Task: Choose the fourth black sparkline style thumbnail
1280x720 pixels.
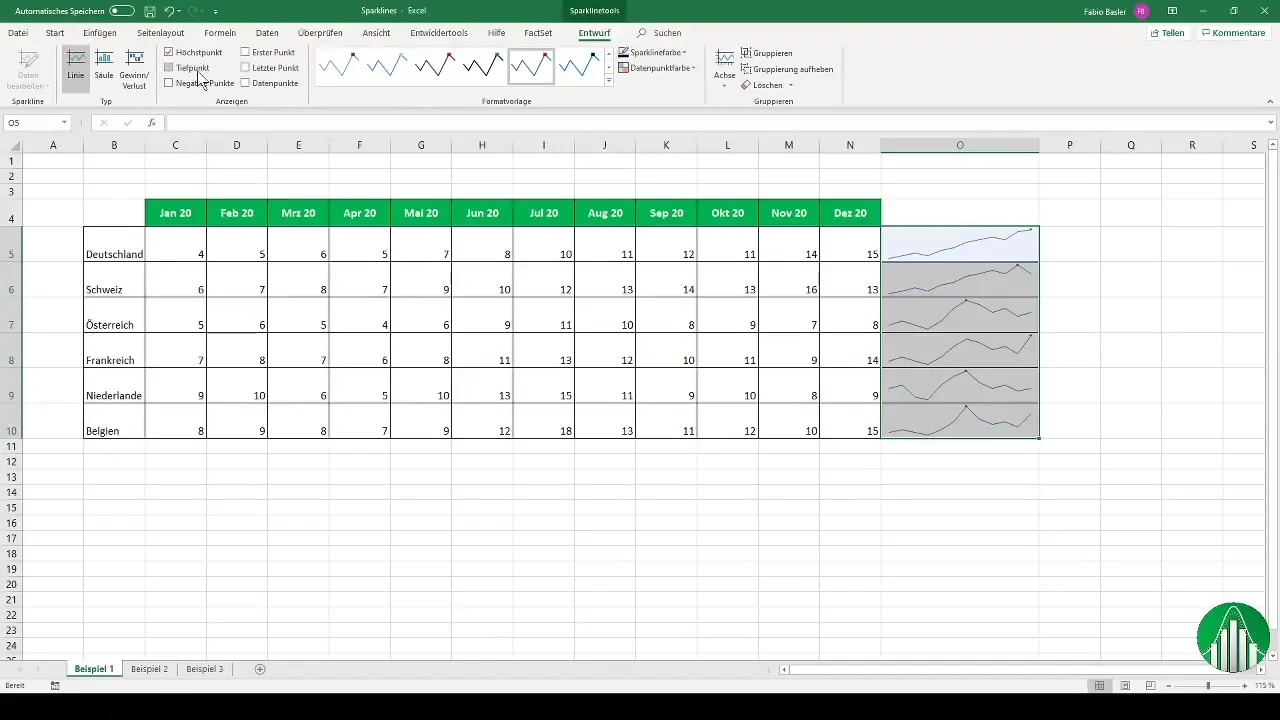Action: pyautogui.click(x=483, y=66)
